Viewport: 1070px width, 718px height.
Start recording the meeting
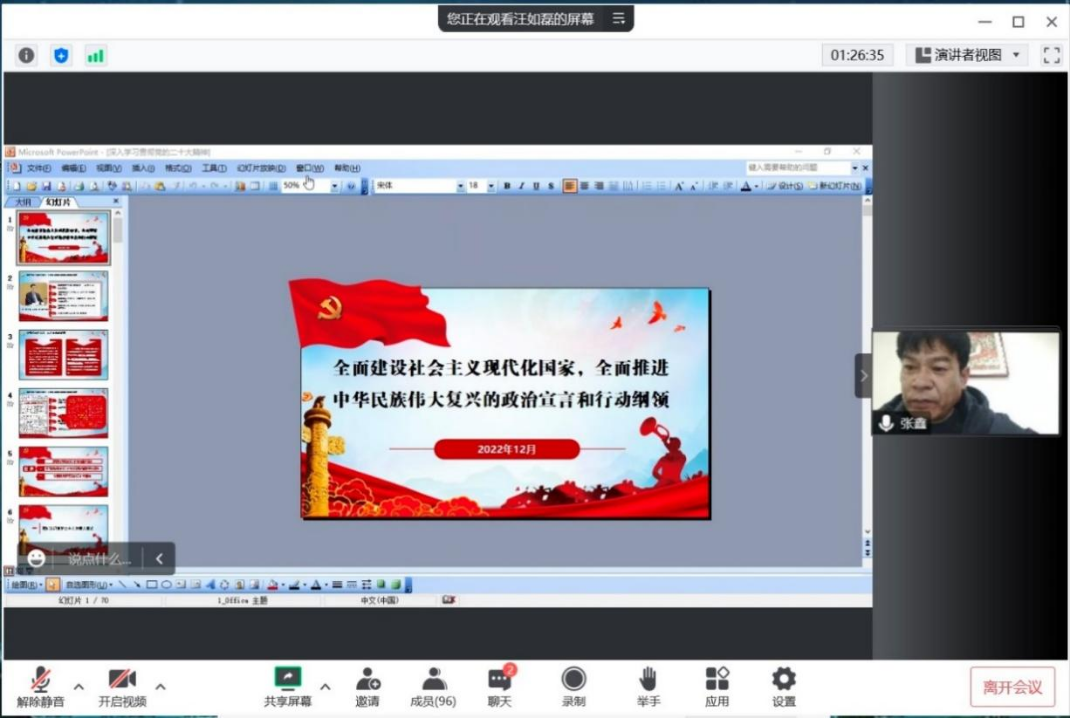tap(573, 686)
